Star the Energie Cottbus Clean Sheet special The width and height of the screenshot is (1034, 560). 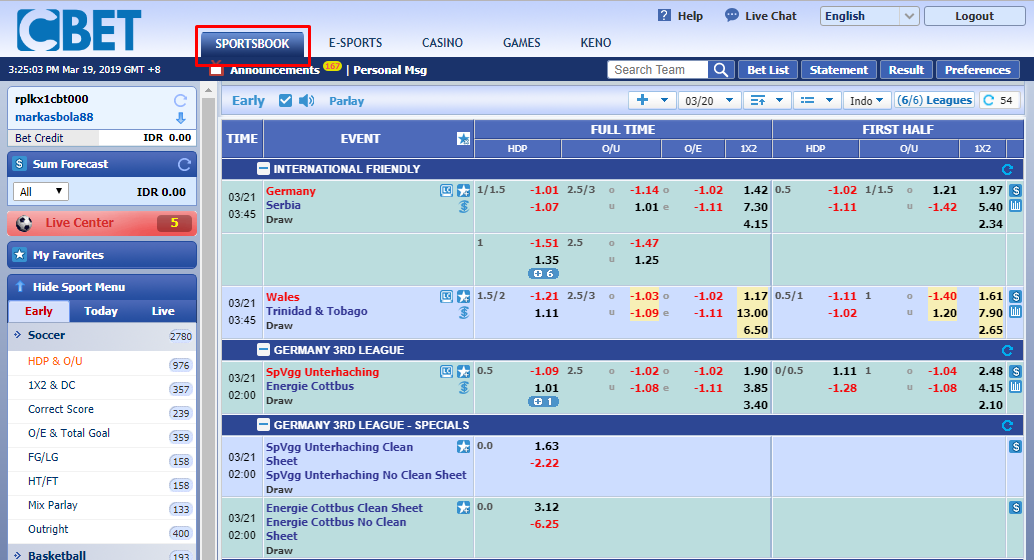[464, 508]
